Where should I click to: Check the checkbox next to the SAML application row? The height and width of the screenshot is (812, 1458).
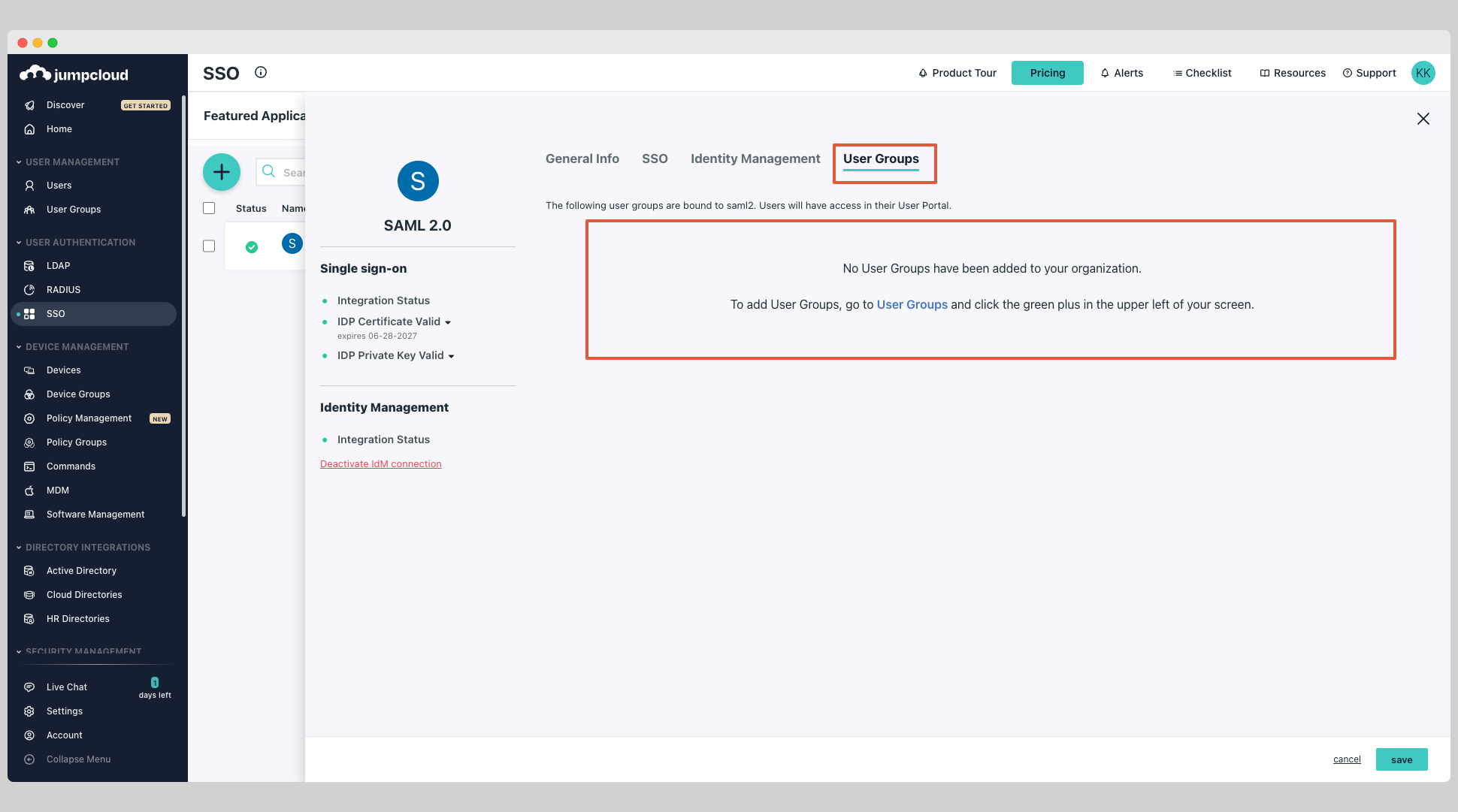208,245
